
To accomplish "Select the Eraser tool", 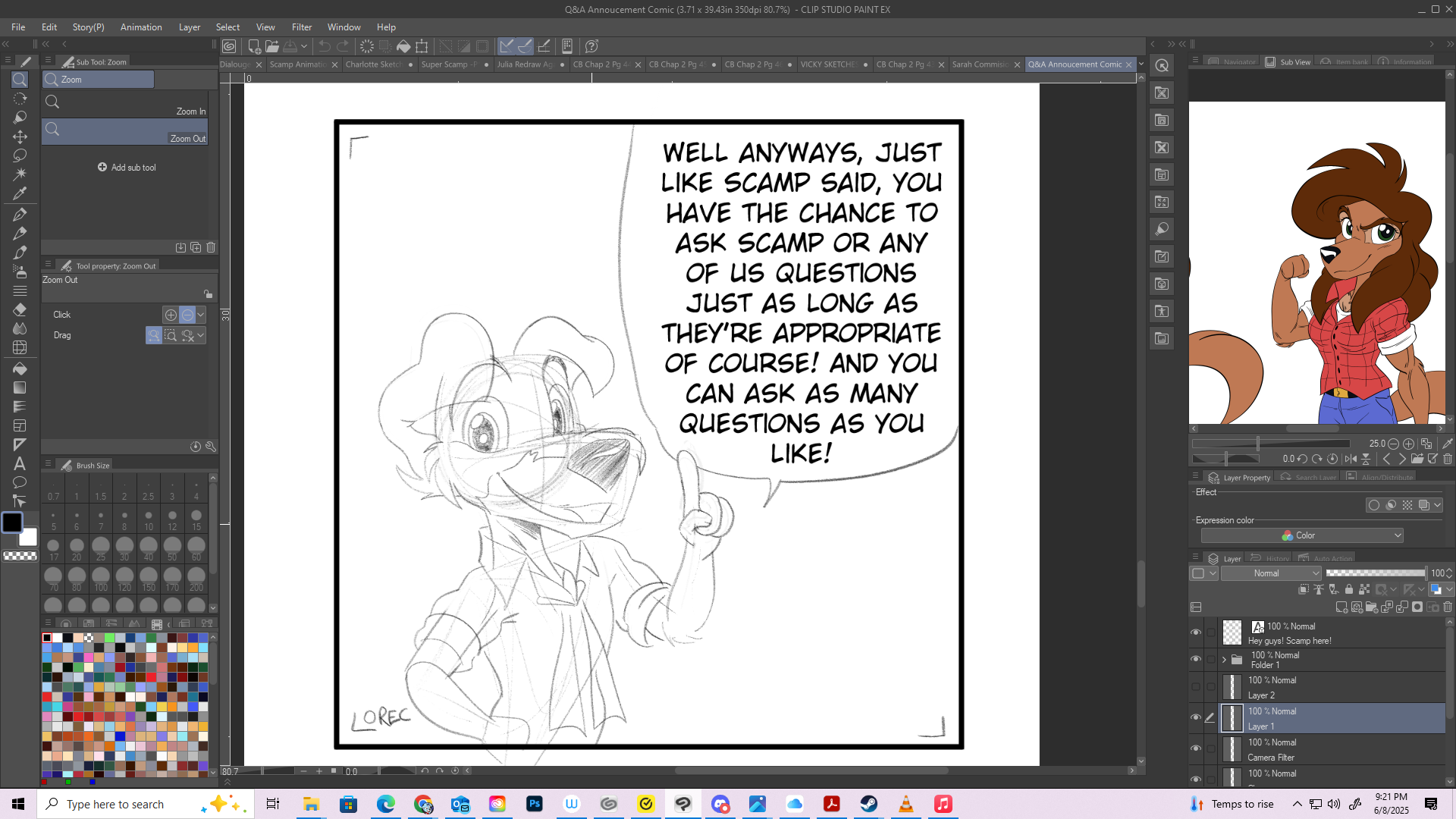I will pyautogui.click(x=20, y=309).
